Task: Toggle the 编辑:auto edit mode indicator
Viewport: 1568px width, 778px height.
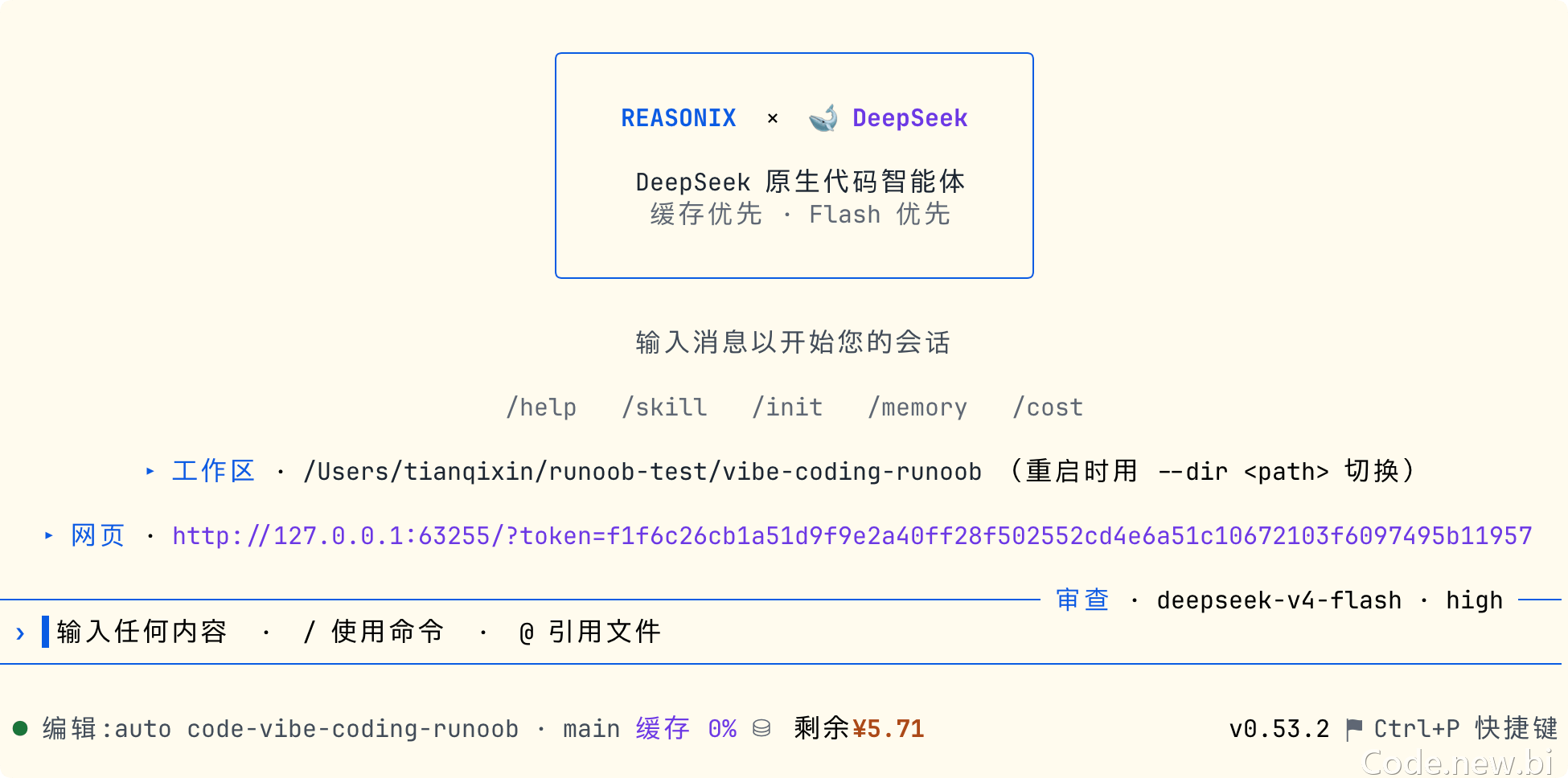Action: (107, 729)
